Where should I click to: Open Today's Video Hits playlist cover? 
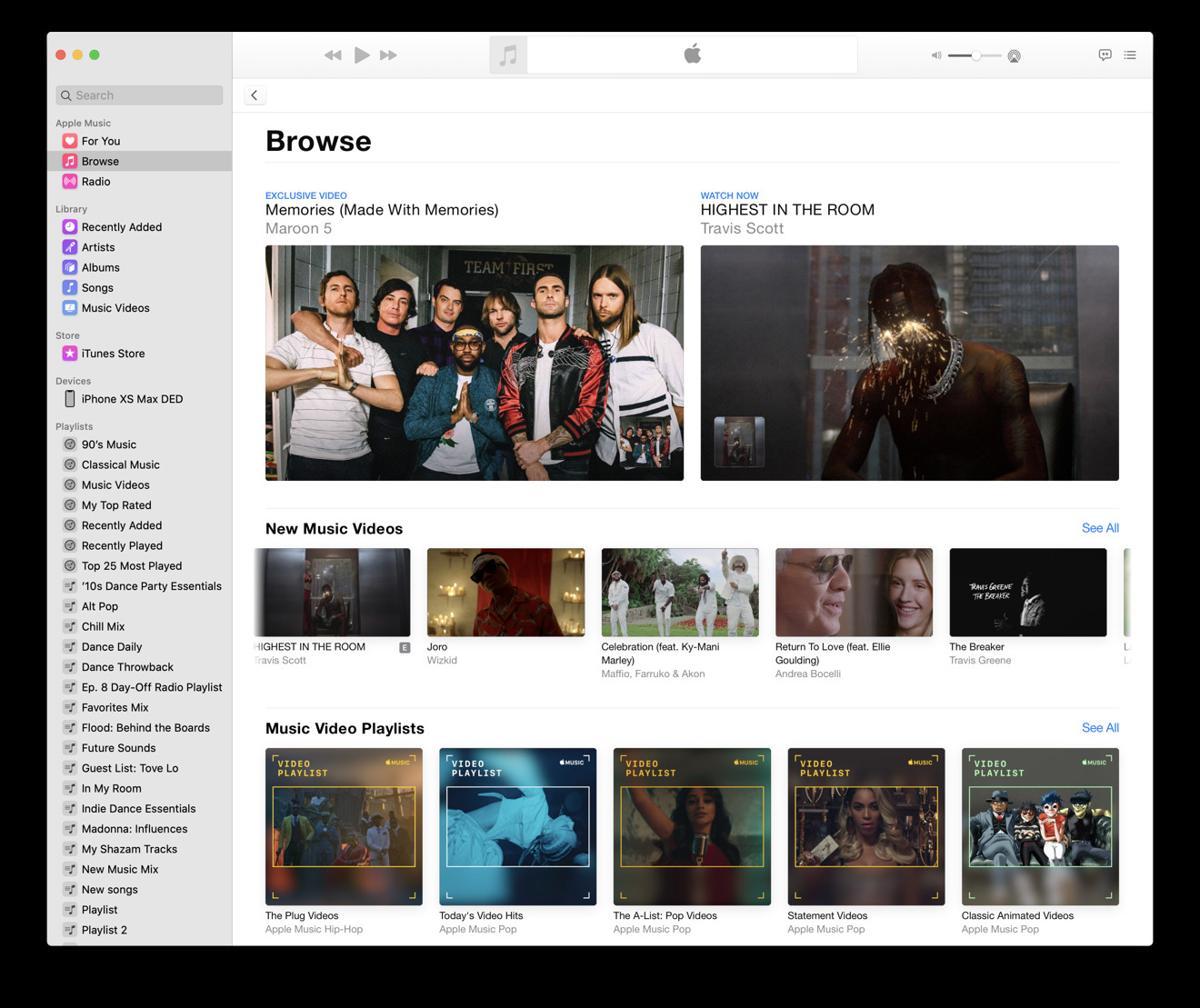pyautogui.click(x=518, y=826)
